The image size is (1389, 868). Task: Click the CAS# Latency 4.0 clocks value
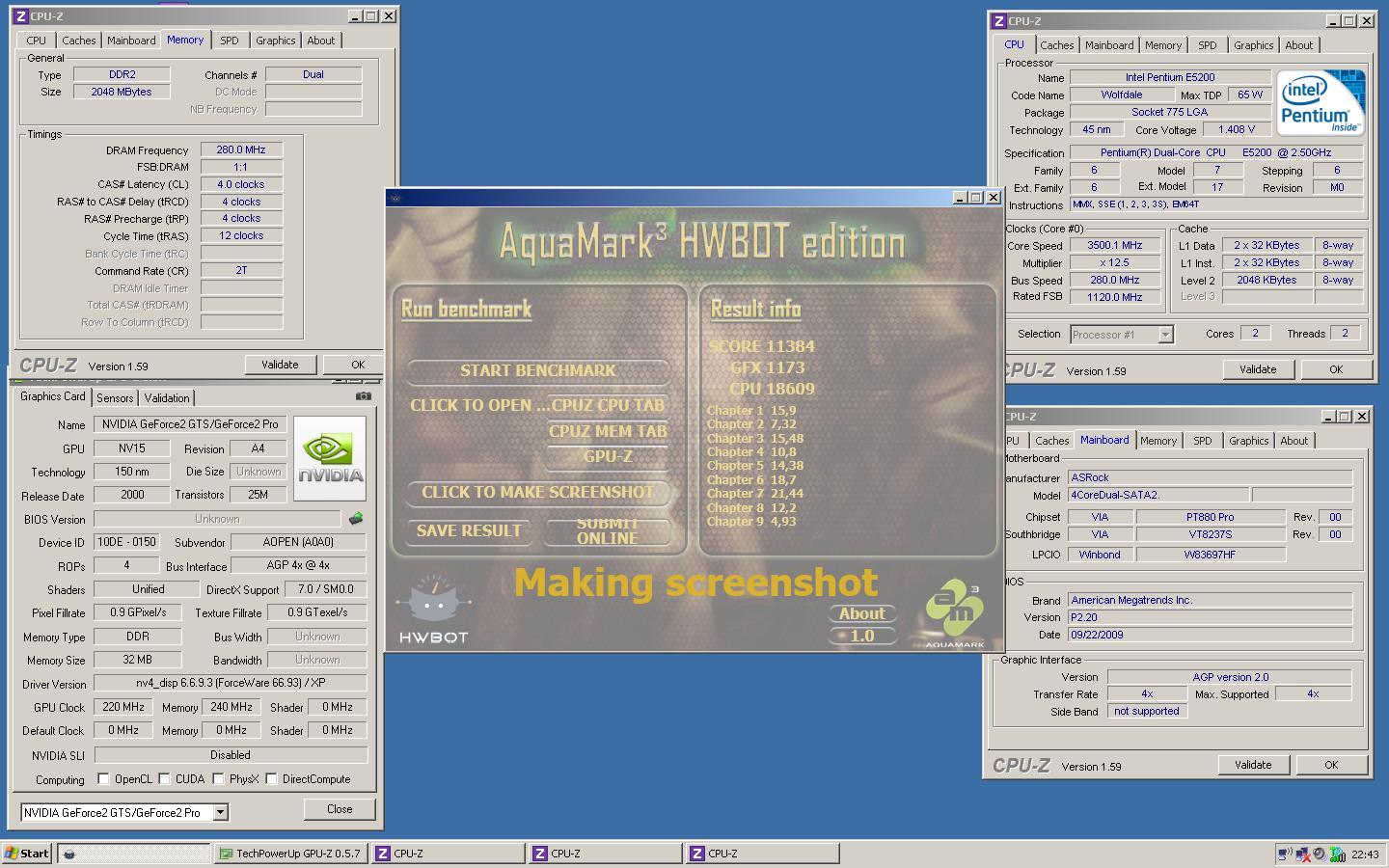(241, 184)
